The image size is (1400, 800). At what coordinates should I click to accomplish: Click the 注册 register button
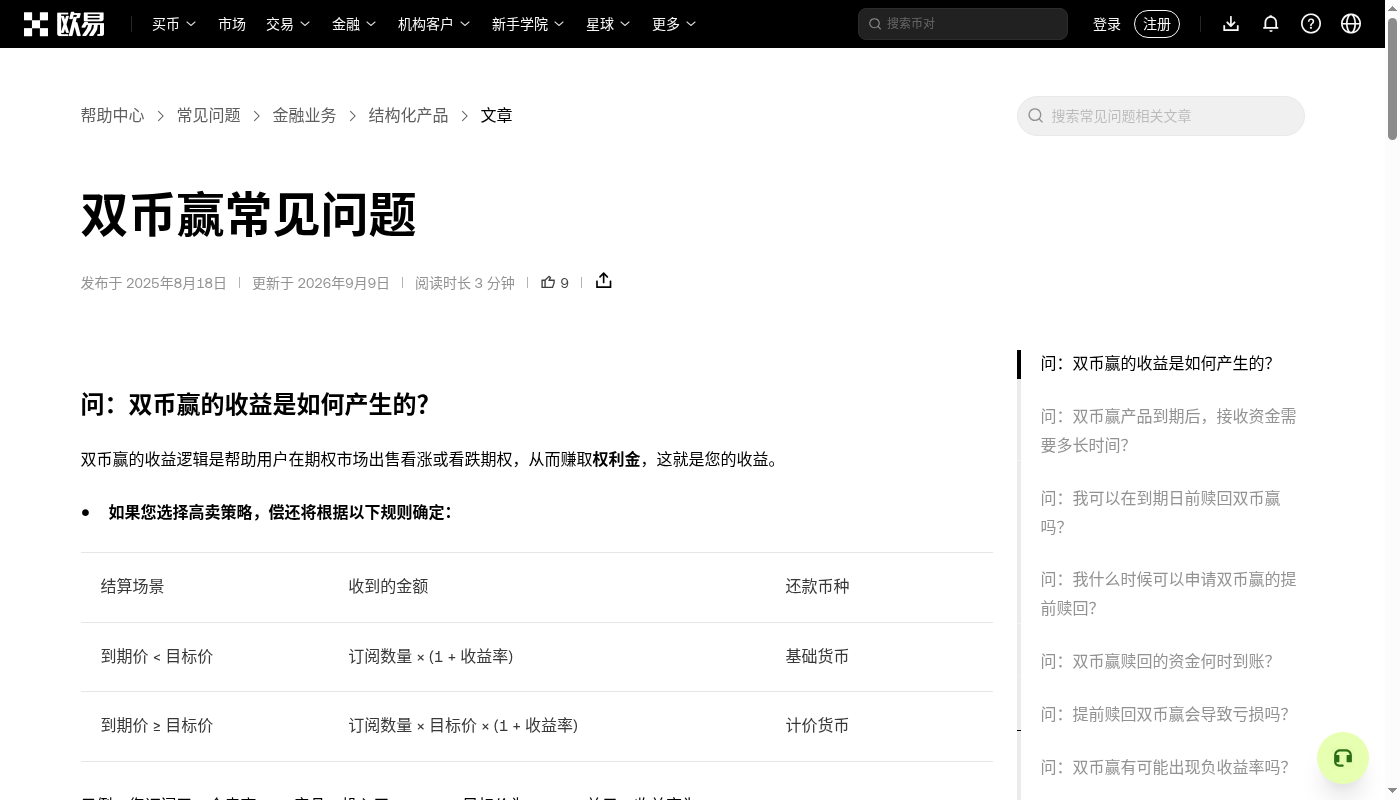1157,24
